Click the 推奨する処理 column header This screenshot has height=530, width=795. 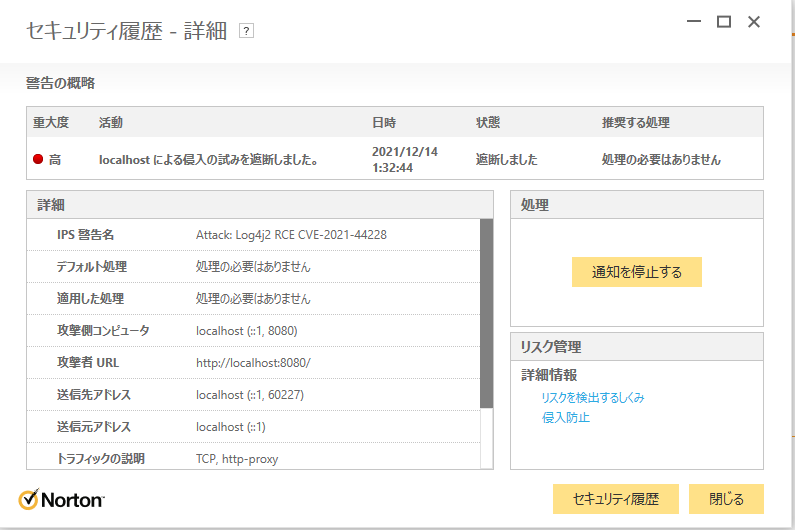635,123
